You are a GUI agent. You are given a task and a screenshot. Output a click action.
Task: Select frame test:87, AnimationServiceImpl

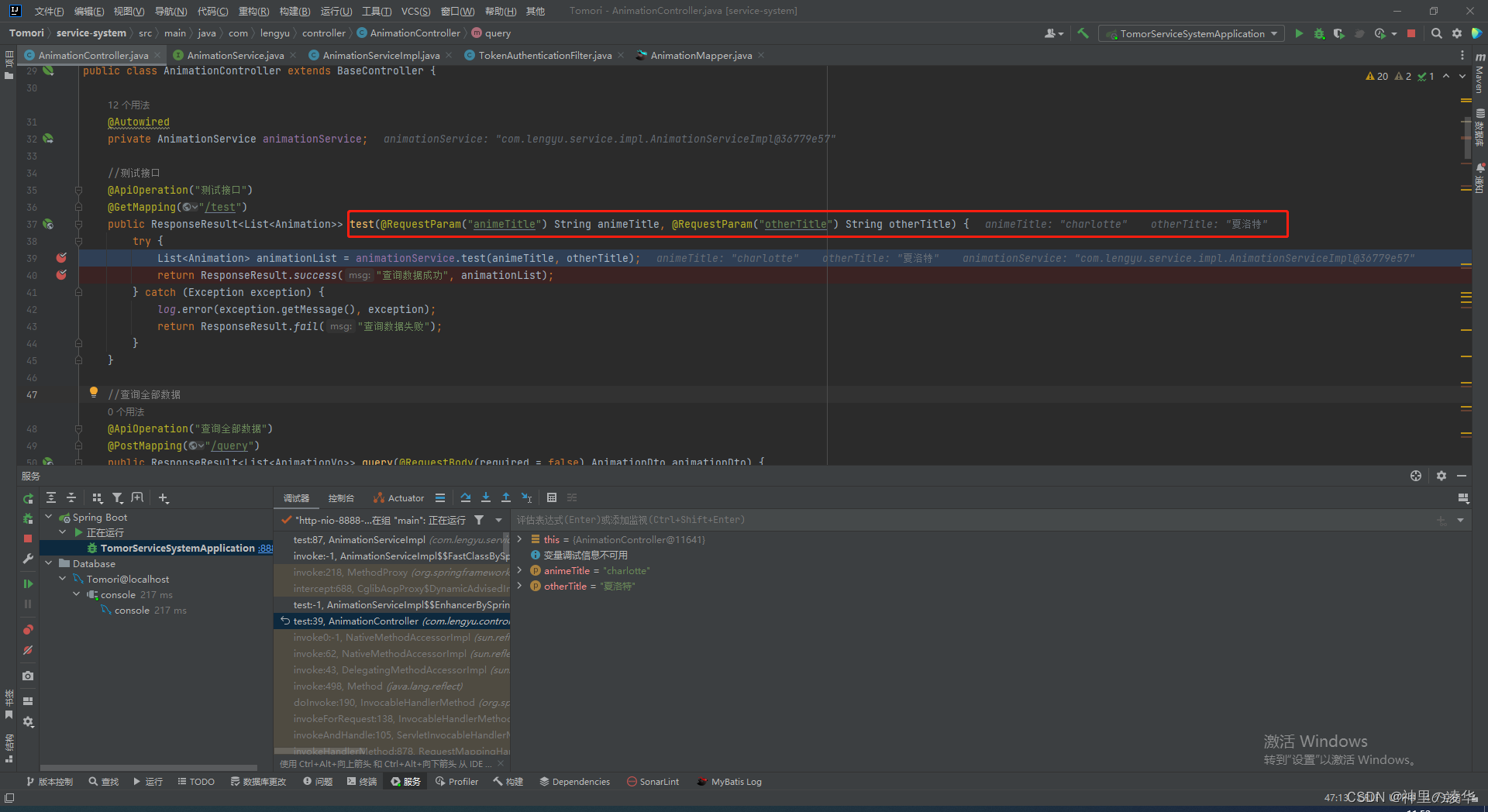391,539
